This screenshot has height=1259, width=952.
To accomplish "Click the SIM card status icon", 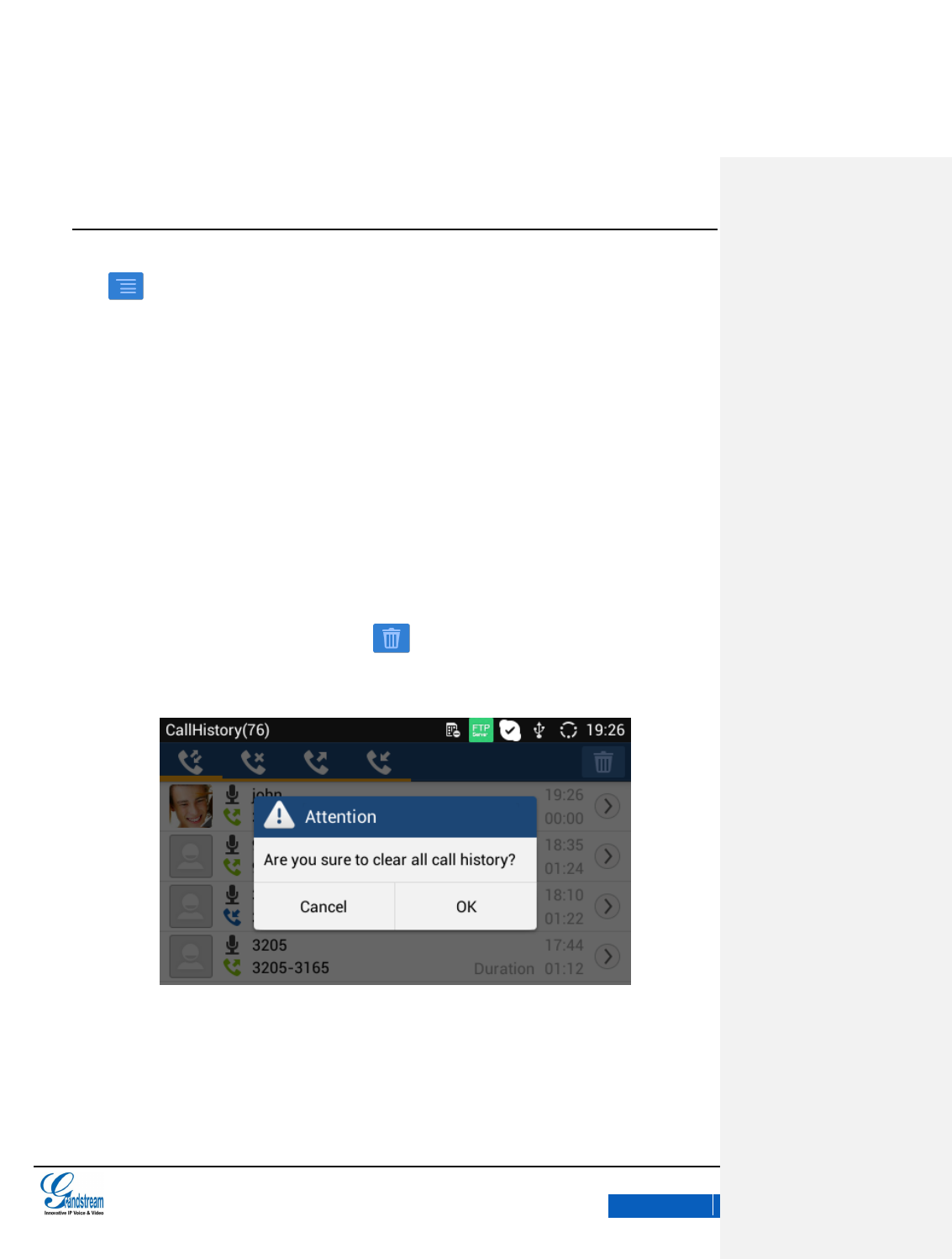I will click(x=453, y=730).
